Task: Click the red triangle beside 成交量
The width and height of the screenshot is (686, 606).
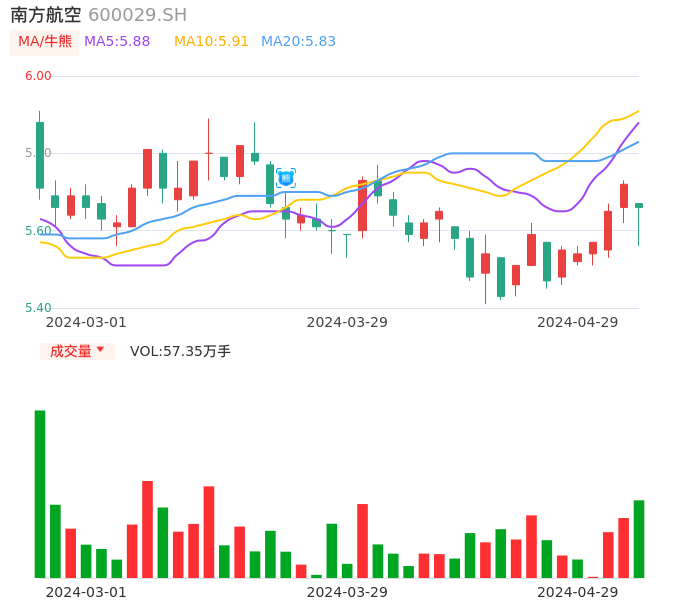Action: point(100,350)
